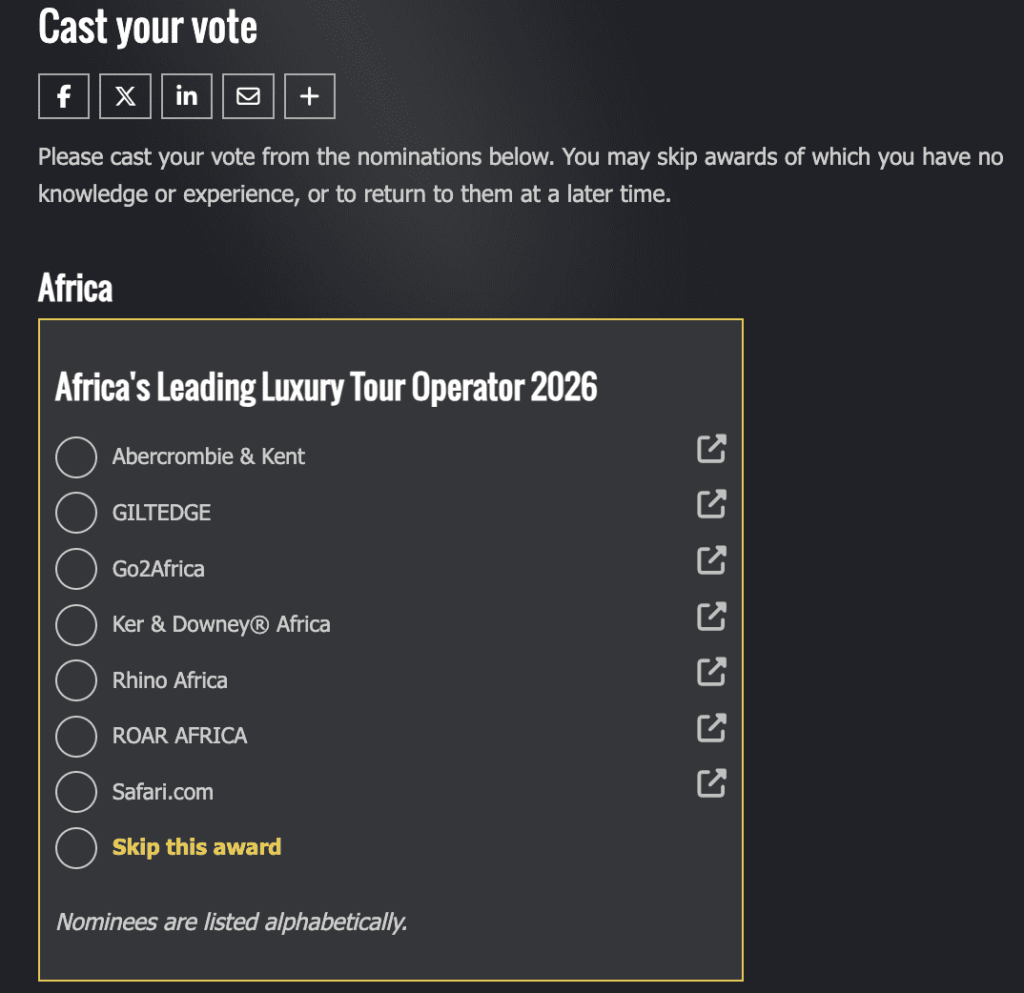
Task: Choose the Go2Africa radio button
Action: (x=76, y=569)
